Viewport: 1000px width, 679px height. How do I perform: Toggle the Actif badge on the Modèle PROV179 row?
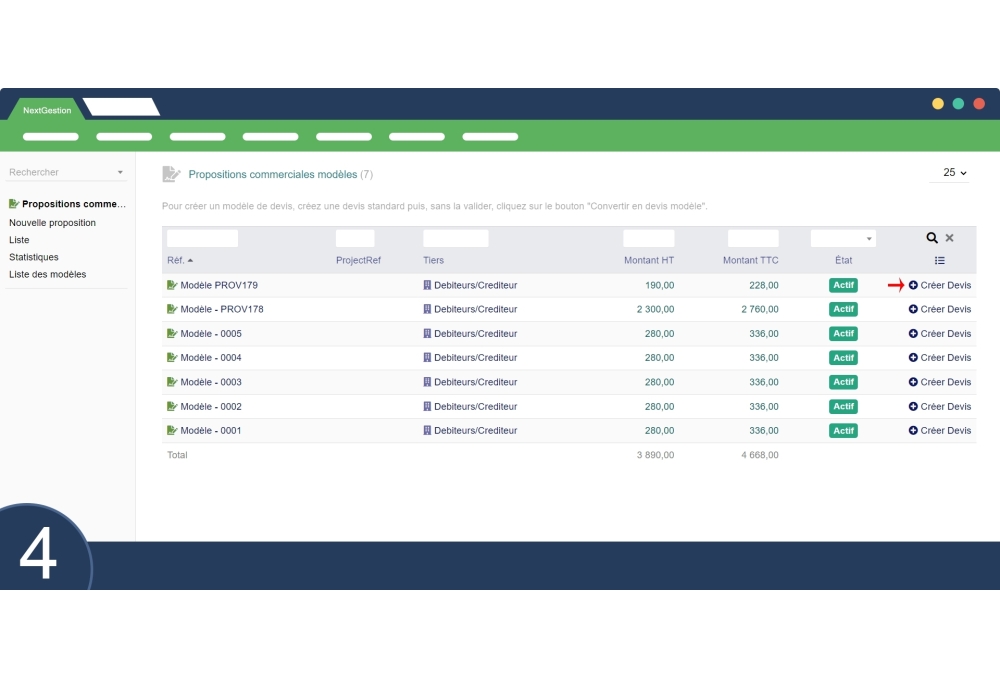point(843,284)
